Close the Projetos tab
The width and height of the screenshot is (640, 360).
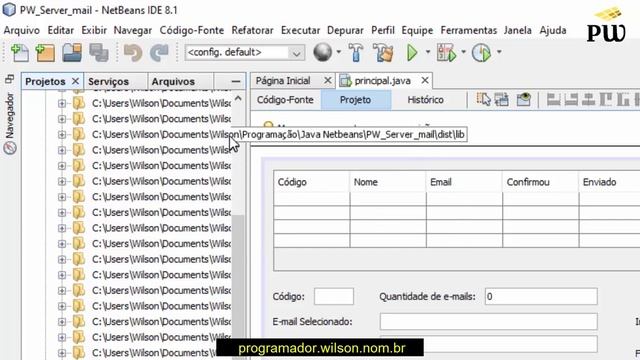[75, 81]
